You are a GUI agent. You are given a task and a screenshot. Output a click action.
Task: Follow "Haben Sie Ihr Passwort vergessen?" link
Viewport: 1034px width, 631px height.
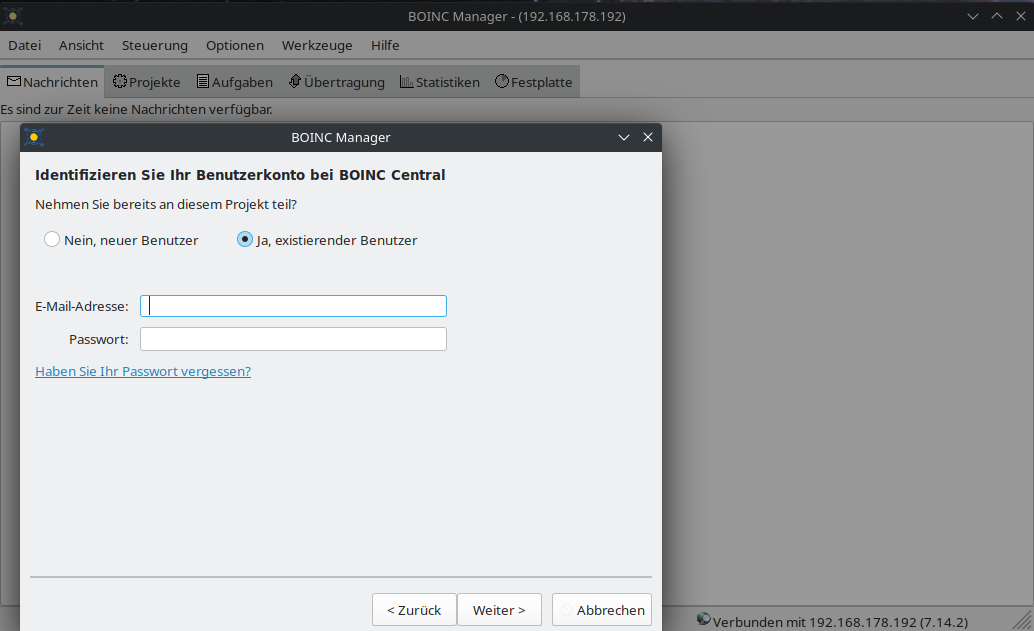coord(143,371)
